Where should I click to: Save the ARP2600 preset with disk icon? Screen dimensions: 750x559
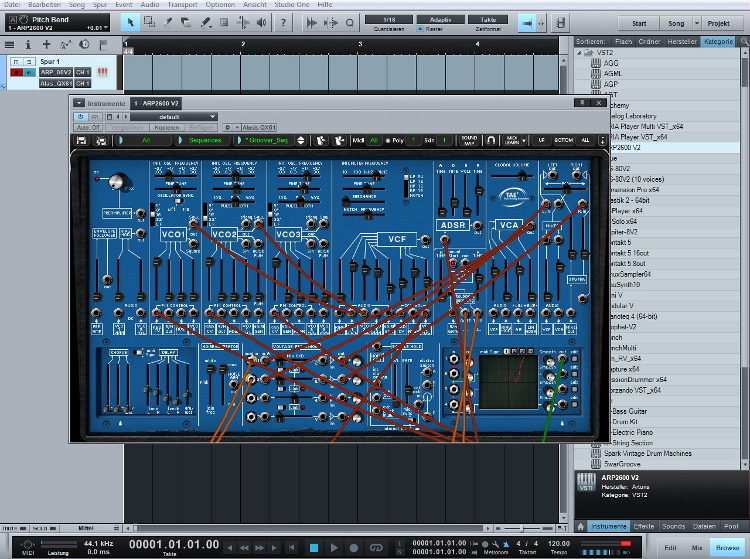tap(81, 140)
